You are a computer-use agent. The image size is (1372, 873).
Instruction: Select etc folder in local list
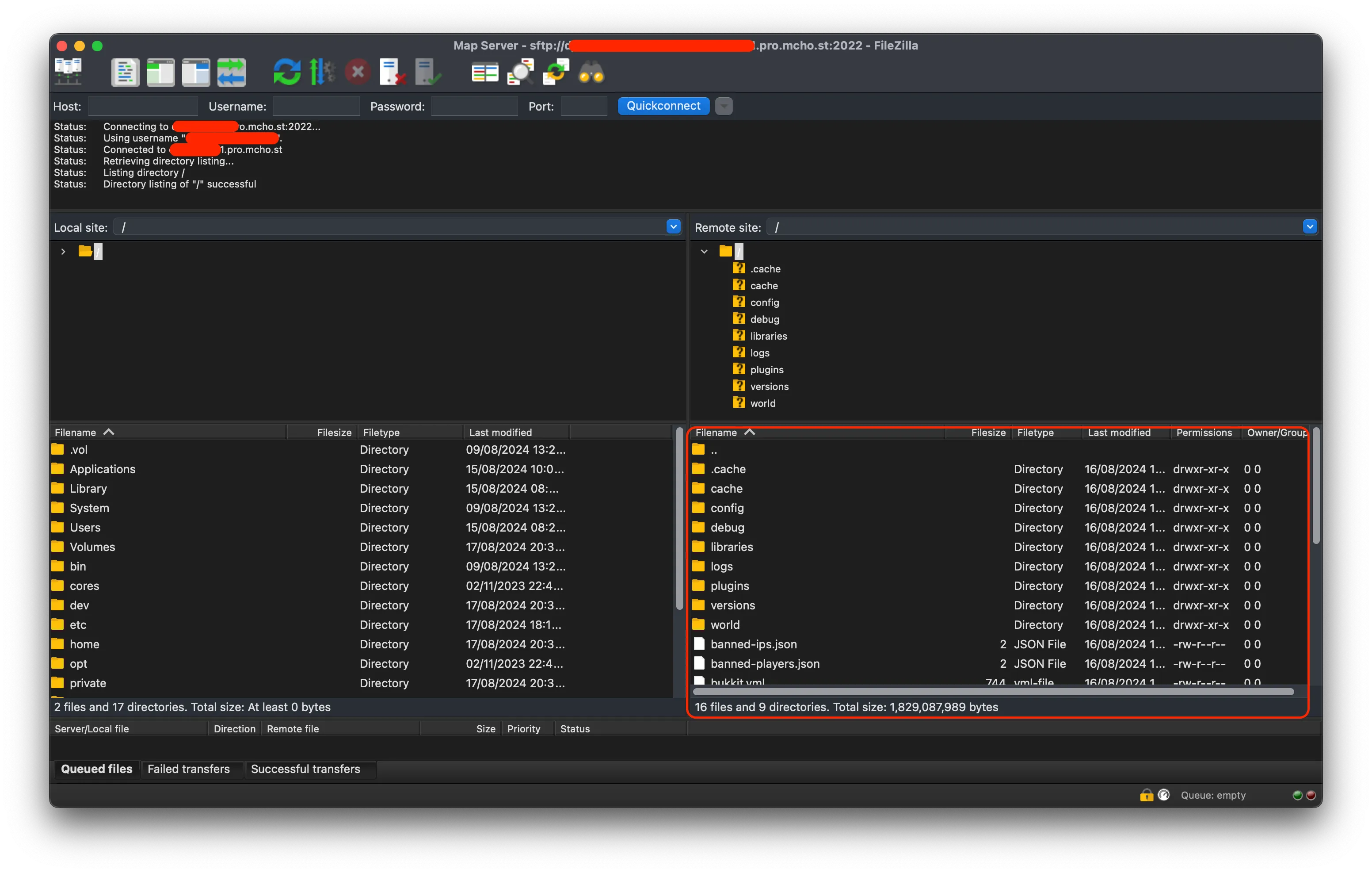click(x=361, y=625)
